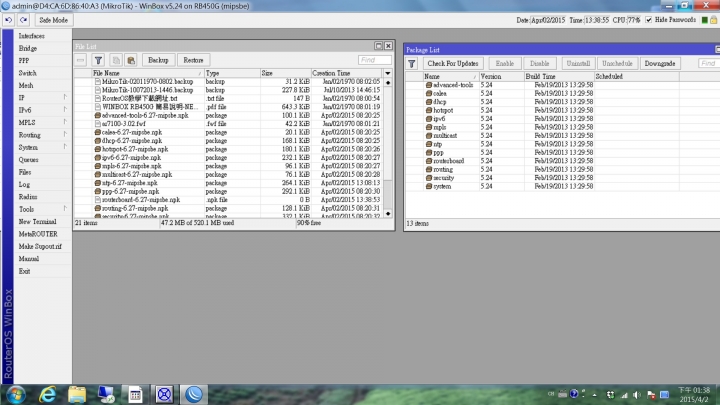Click the Uninstall button

tap(578, 64)
